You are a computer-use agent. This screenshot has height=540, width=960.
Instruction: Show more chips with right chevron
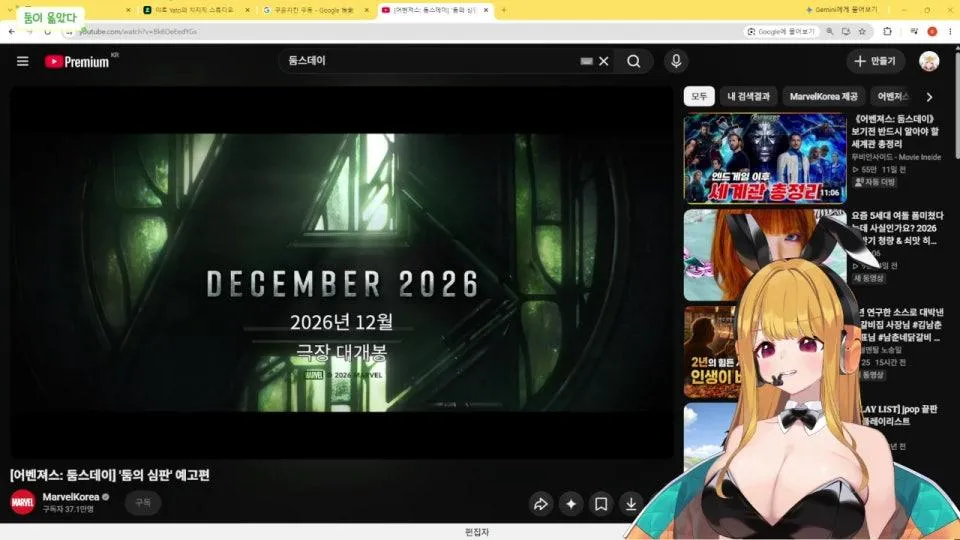pyautogui.click(x=929, y=97)
